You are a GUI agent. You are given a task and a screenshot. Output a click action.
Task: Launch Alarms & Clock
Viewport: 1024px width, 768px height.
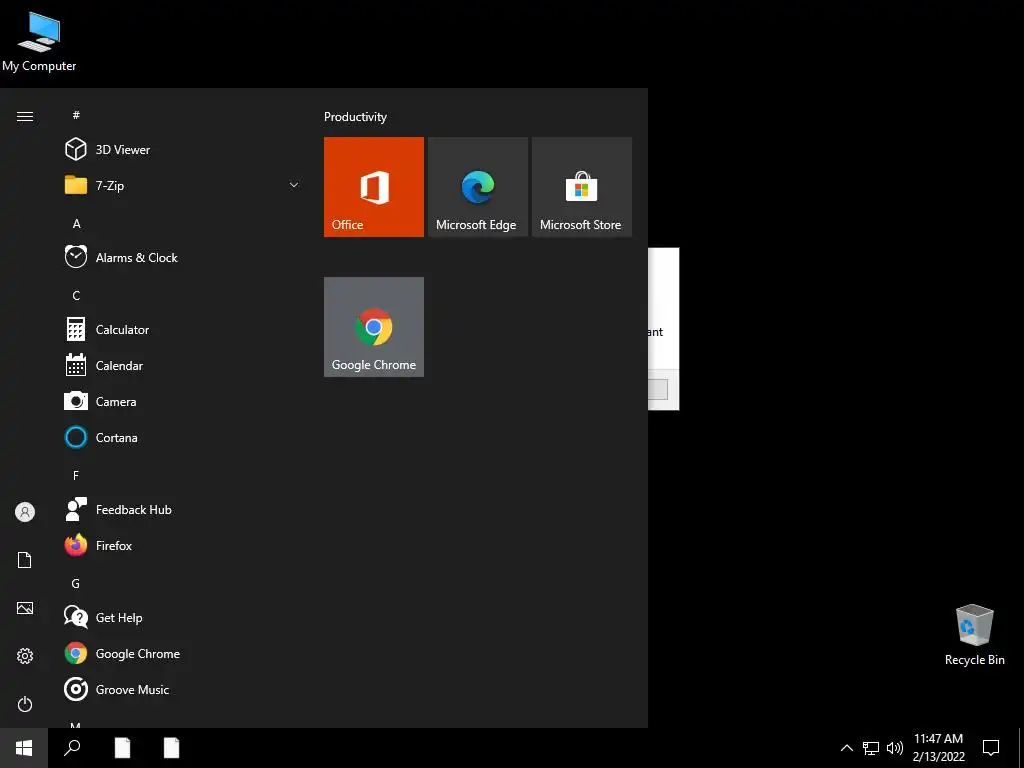tap(183, 257)
